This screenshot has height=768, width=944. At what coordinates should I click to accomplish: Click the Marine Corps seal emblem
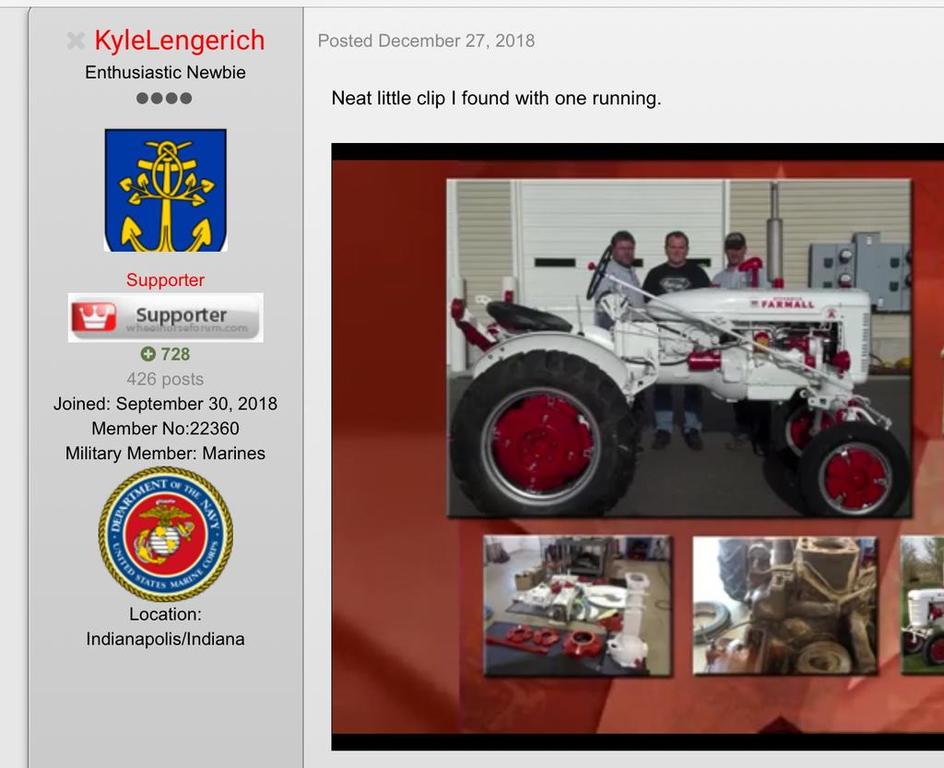click(165, 534)
